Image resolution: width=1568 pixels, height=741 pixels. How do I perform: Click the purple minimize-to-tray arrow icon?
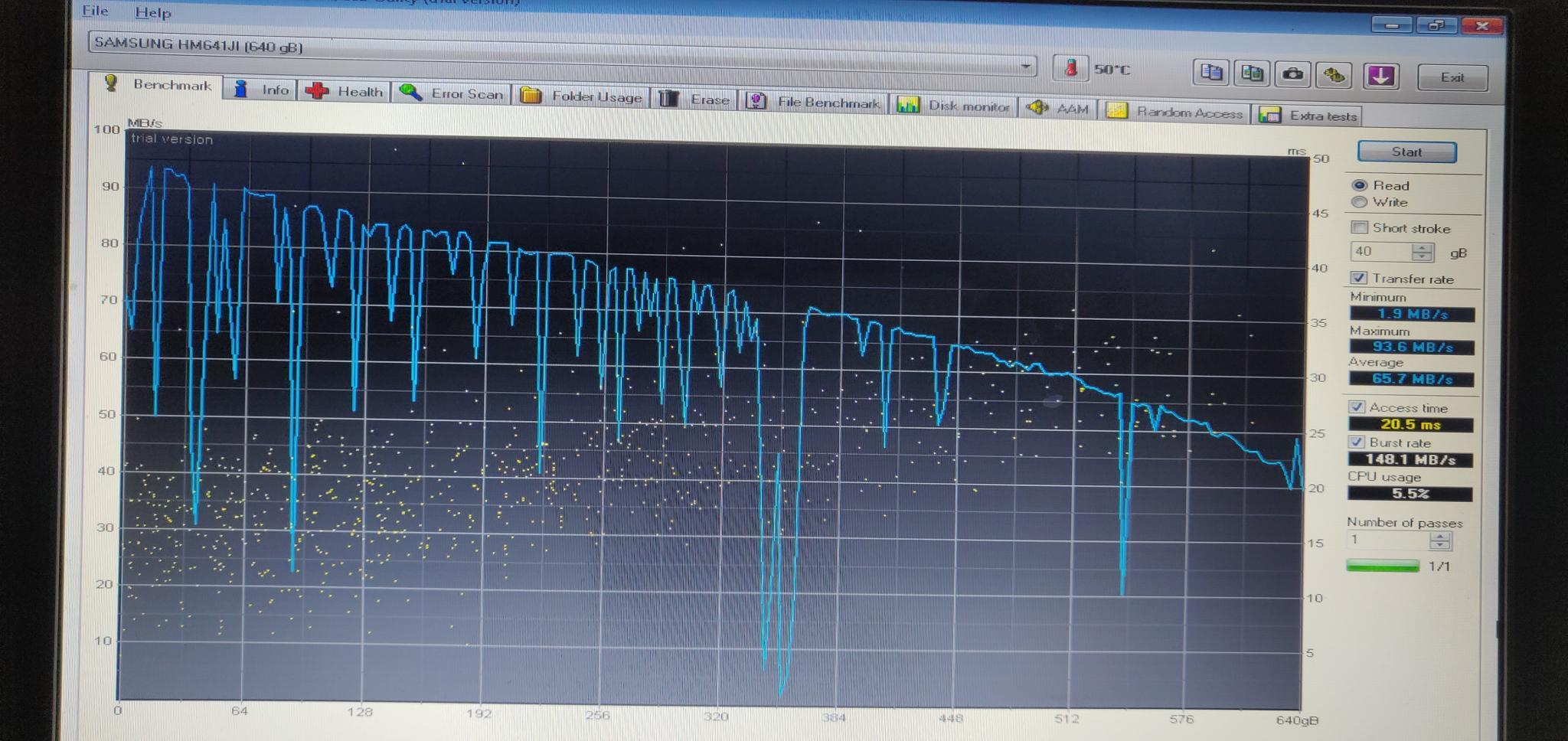tap(1381, 76)
